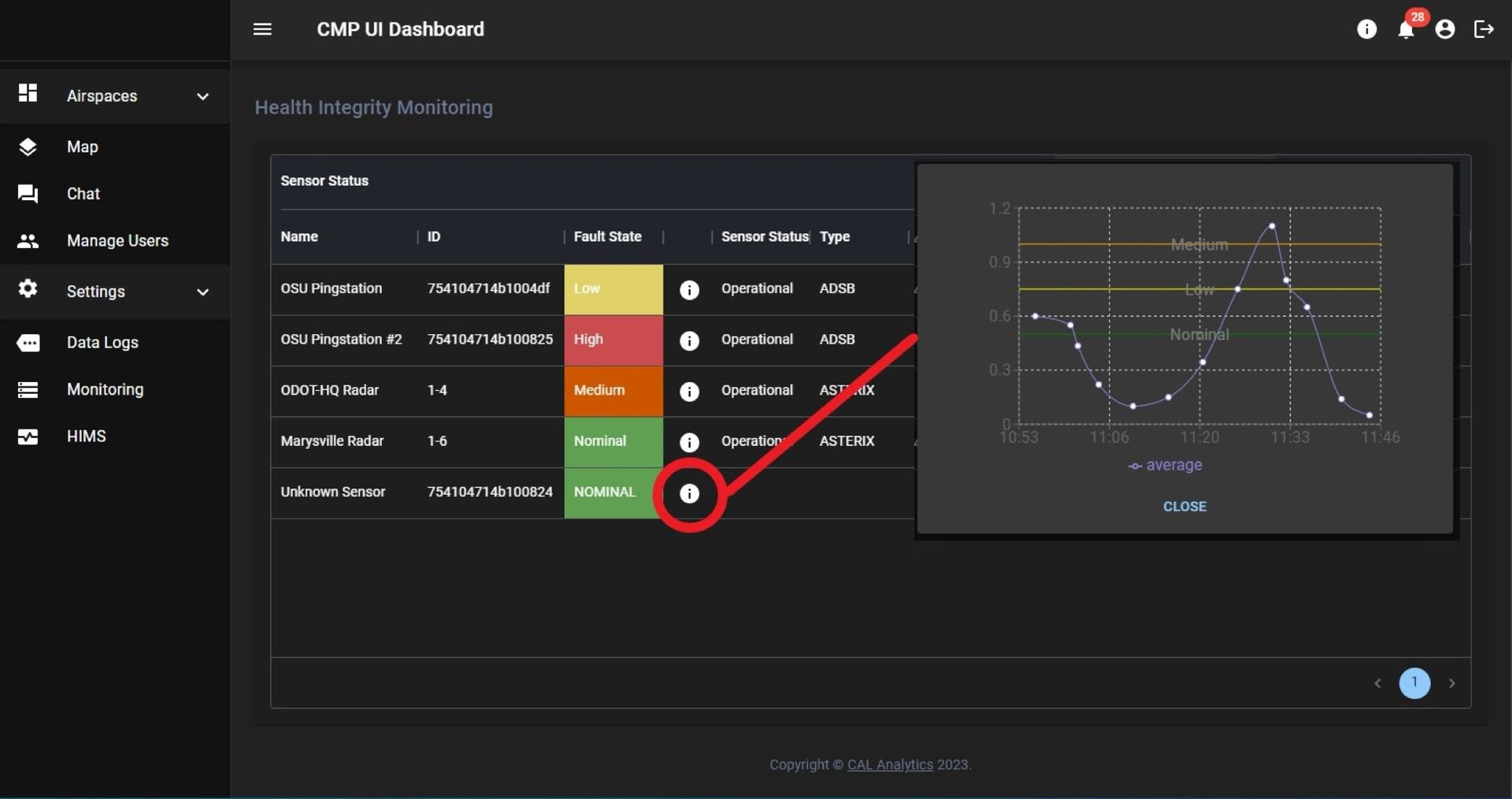Click the notifications bell icon

pyautogui.click(x=1406, y=30)
